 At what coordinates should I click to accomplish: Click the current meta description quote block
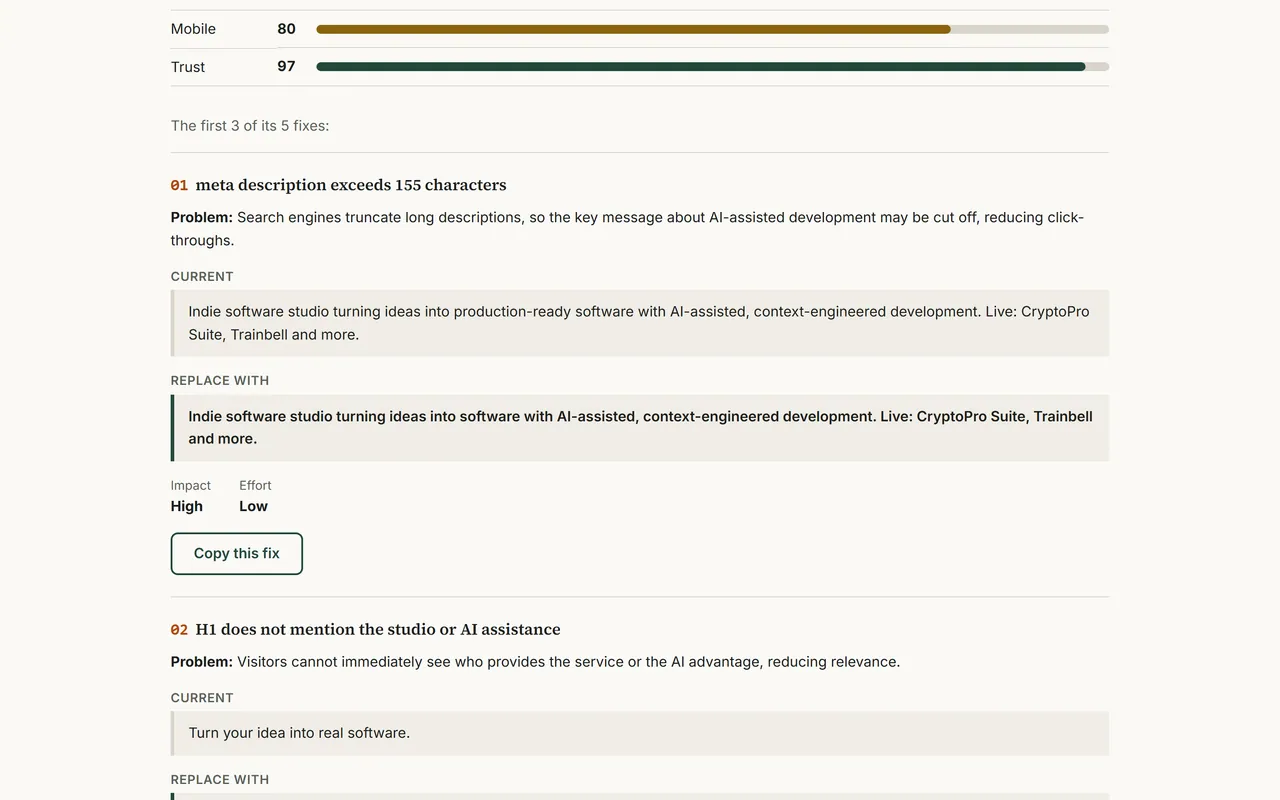[640, 323]
